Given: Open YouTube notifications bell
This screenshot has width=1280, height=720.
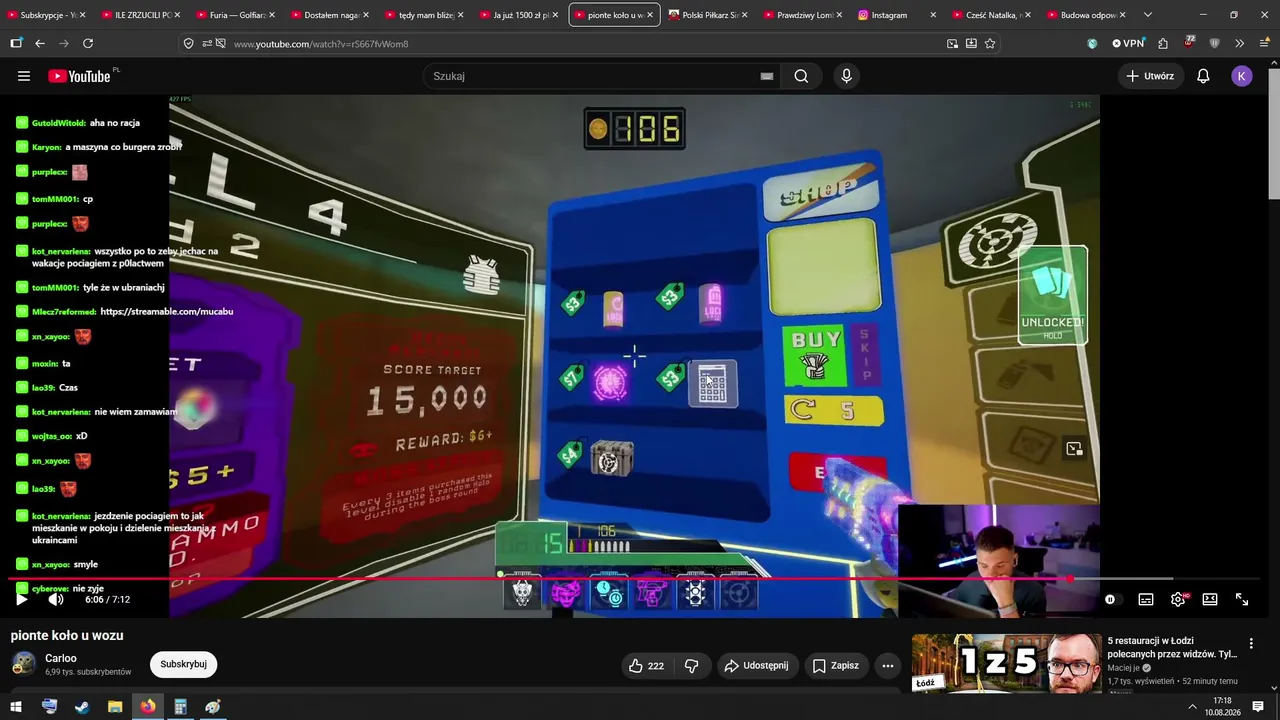Looking at the screenshot, I should 1203,76.
